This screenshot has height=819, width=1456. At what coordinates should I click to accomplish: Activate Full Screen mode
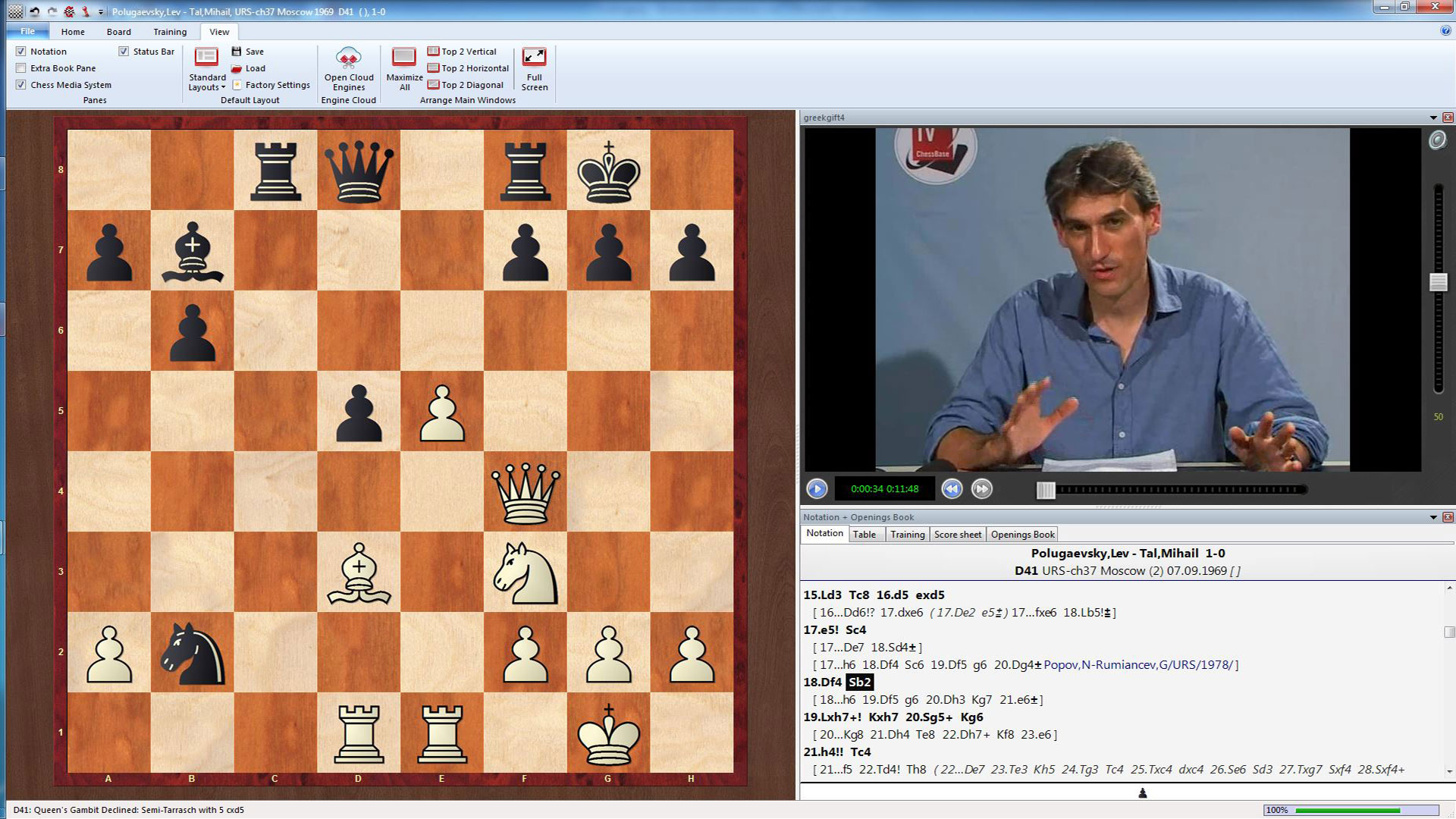pyautogui.click(x=535, y=68)
